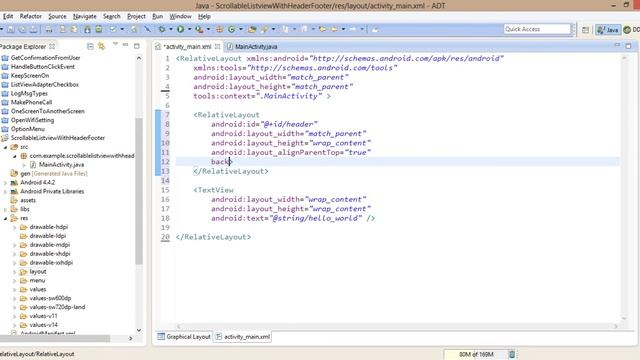The width and height of the screenshot is (640, 360).
Task: Click the Open Type folder icon
Action: click(252, 29)
